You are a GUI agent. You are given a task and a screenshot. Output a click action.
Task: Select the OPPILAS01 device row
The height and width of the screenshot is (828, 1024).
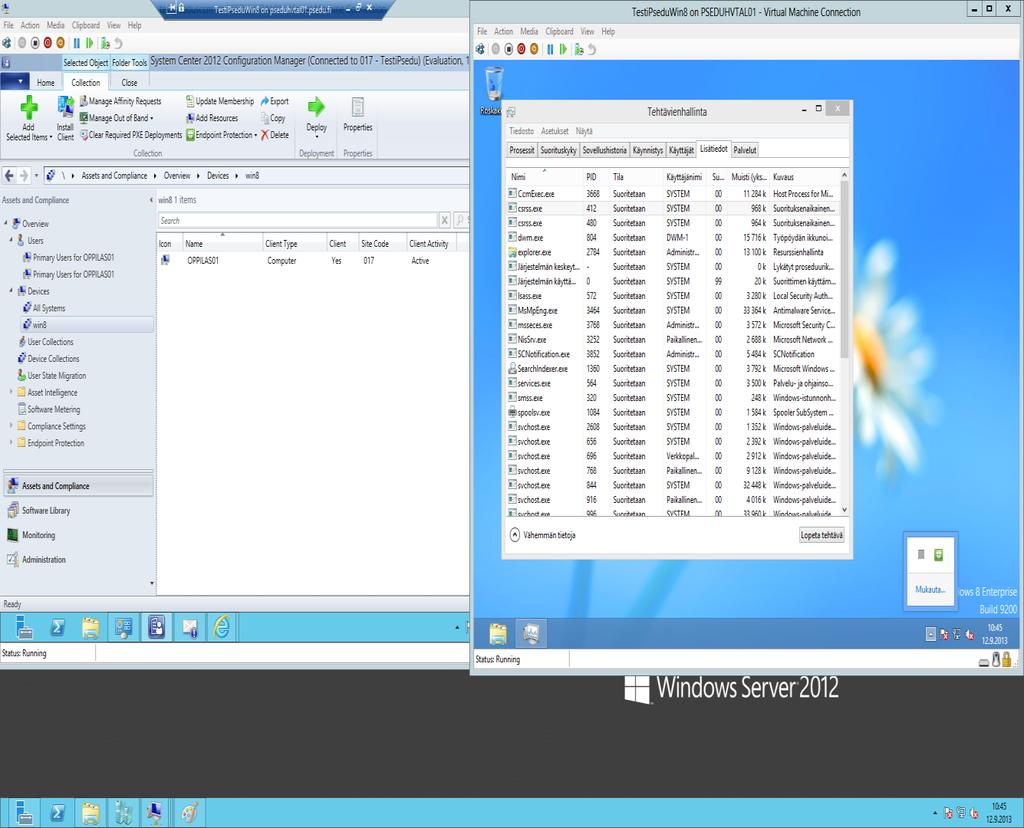(x=313, y=261)
